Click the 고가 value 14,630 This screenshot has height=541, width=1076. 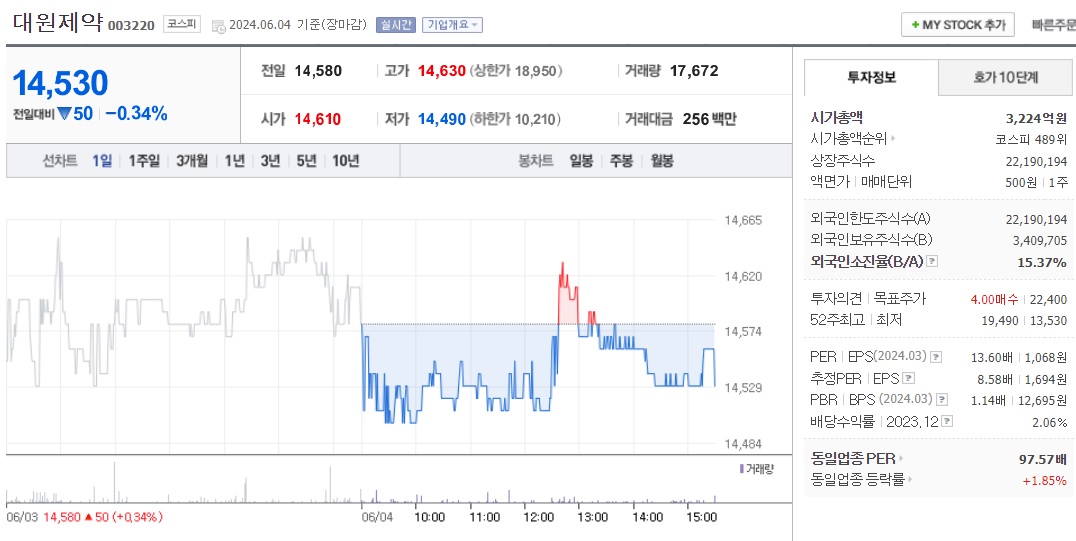(442, 71)
